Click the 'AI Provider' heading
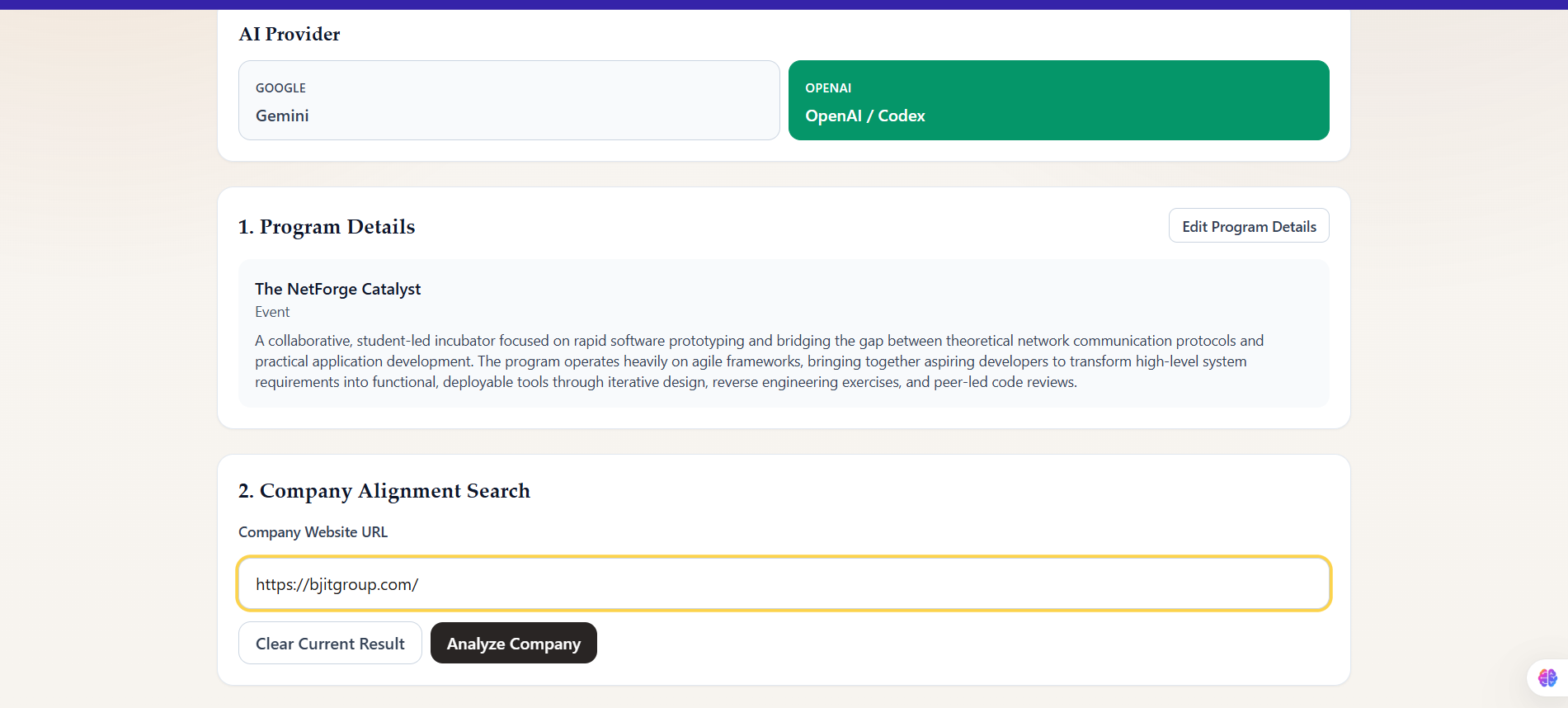The height and width of the screenshot is (708, 1568). click(x=290, y=34)
